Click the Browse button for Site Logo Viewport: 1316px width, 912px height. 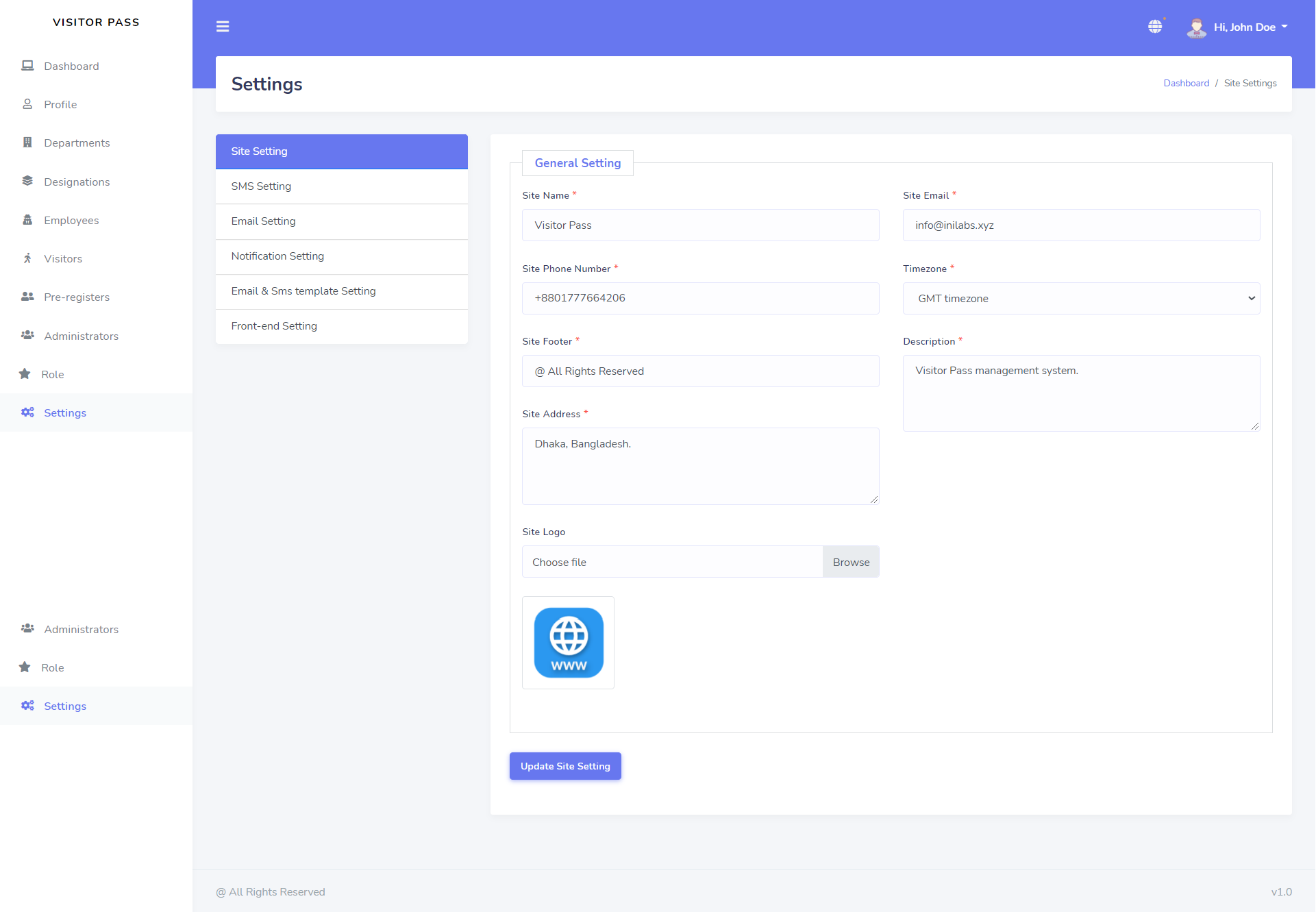851,562
